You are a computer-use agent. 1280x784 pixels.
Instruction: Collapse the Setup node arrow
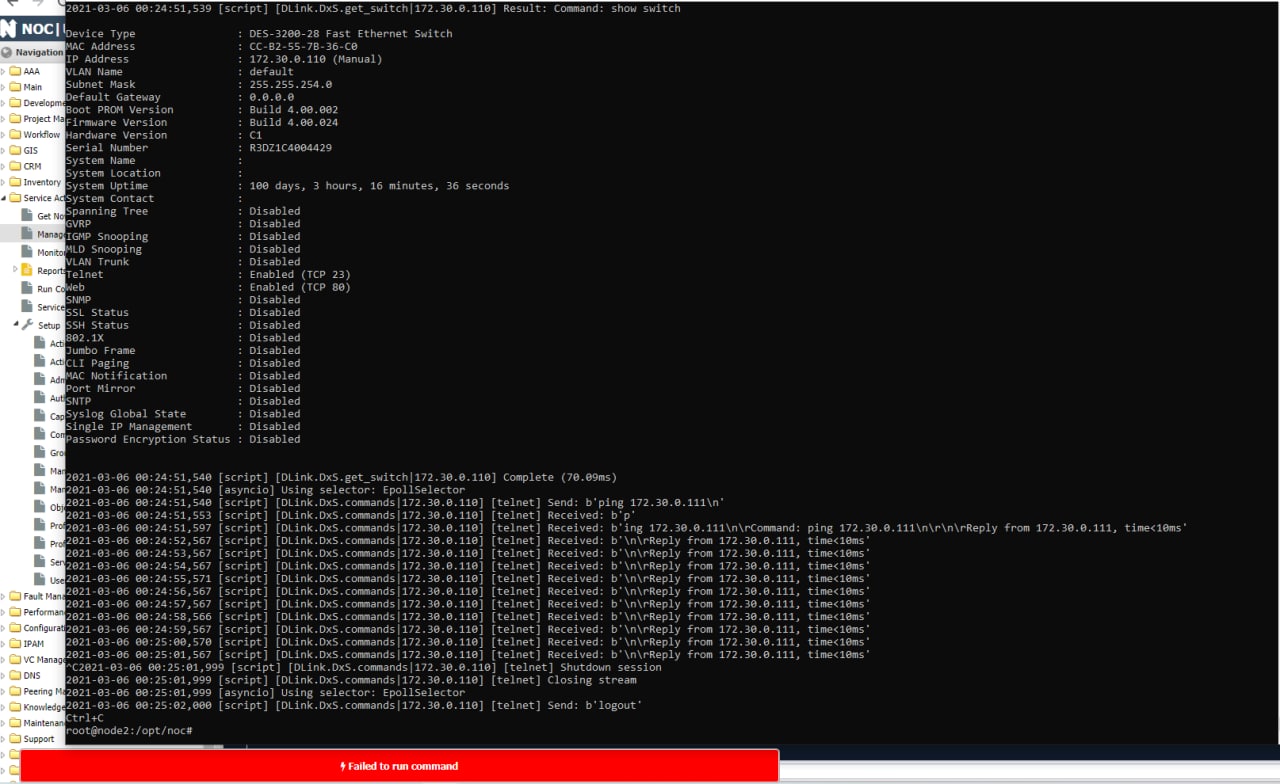pyautogui.click(x=15, y=325)
